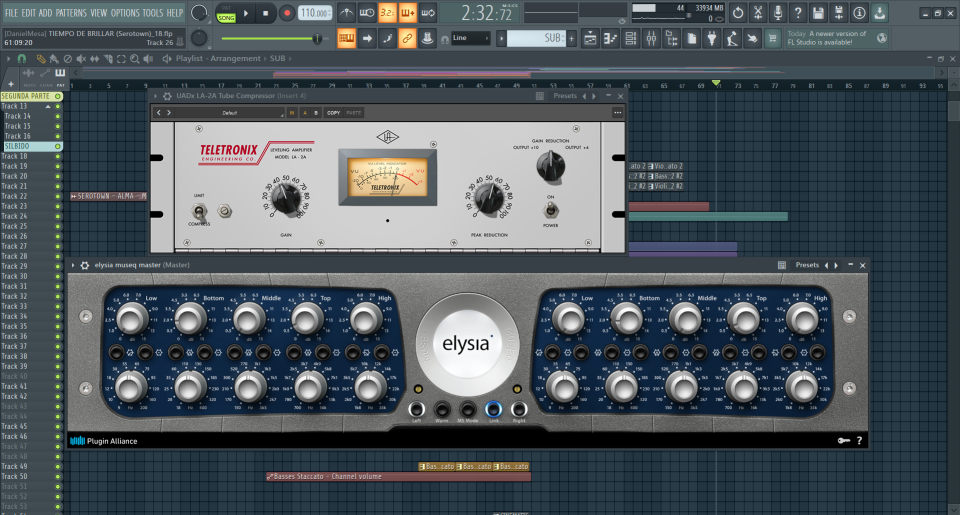Open the PATTERNS menu
The height and width of the screenshot is (515, 960).
pyautogui.click(x=71, y=12)
